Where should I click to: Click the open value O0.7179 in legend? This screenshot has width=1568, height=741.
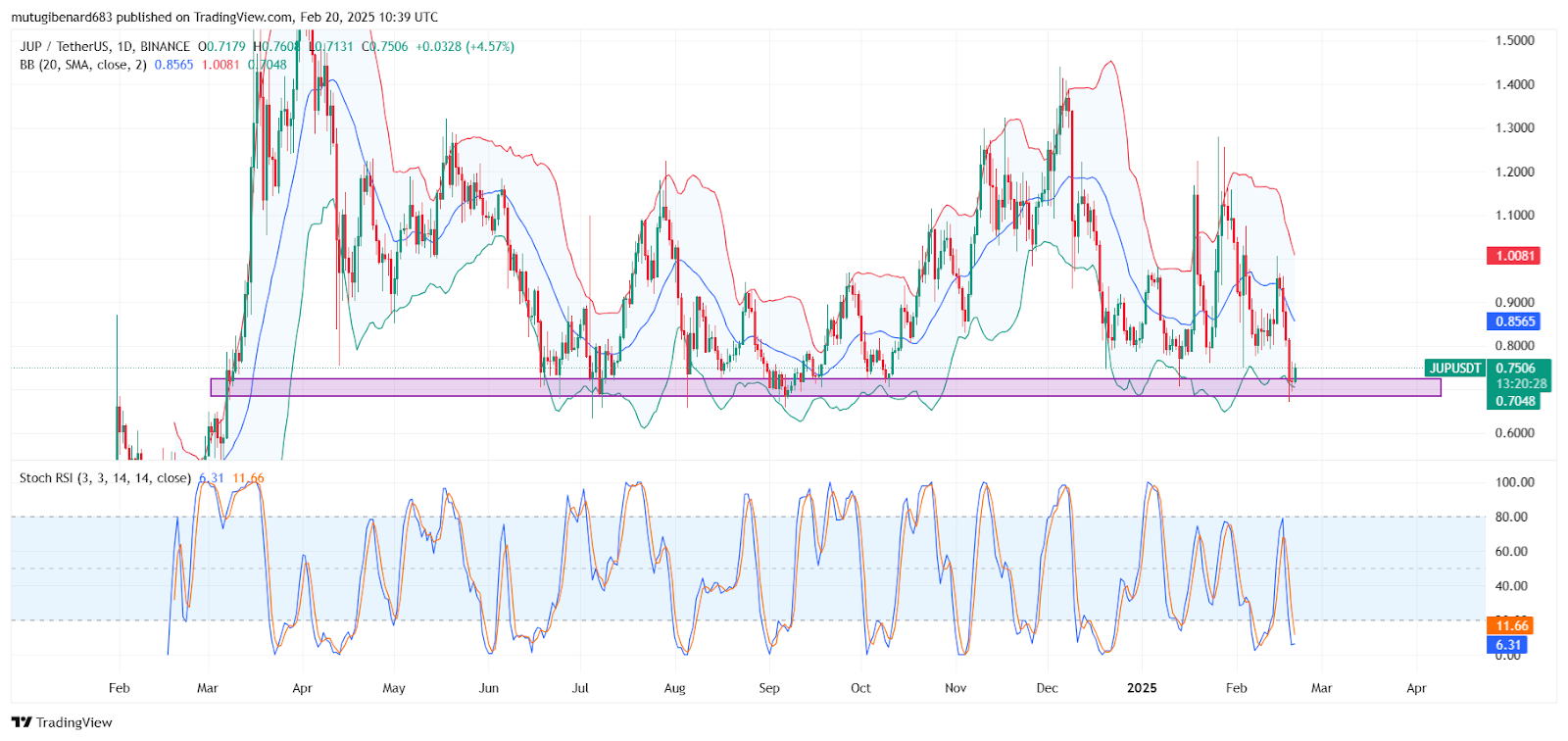221,46
